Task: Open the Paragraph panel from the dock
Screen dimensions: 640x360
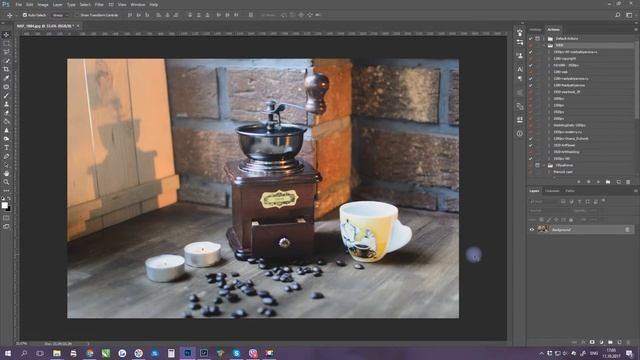Action: pos(520,78)
